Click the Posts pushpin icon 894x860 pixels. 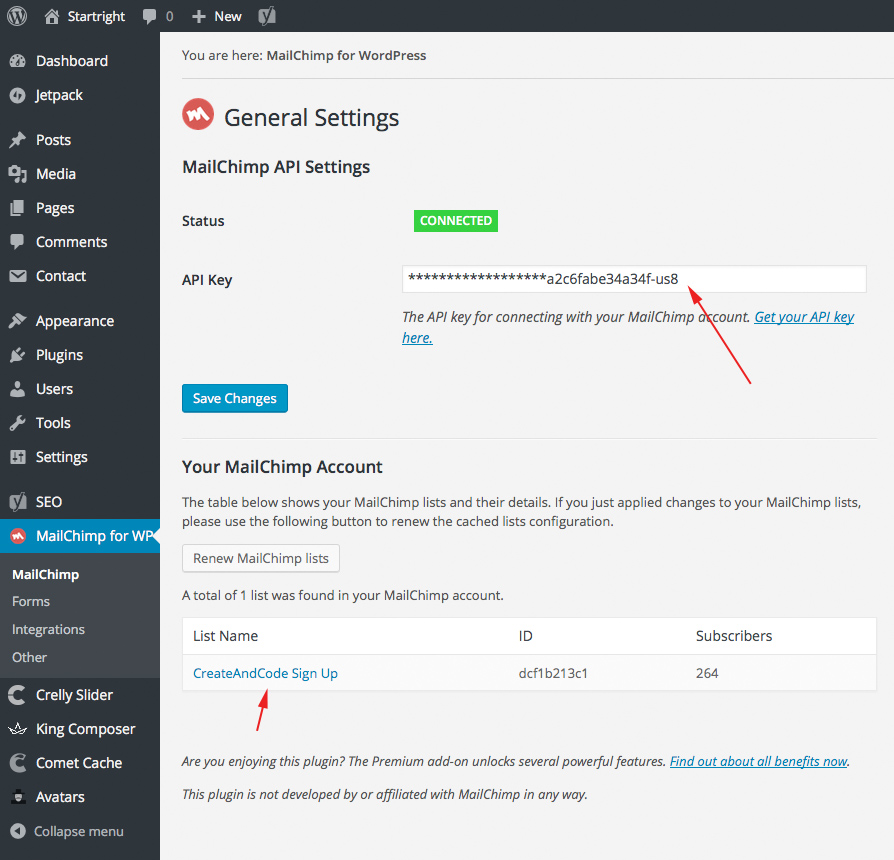(x=18, y=140)
